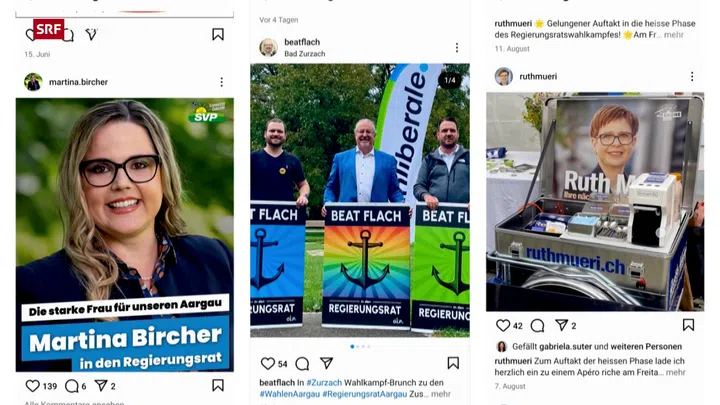Image resolution: width=720 pixels, height=405 pixels.
Task: Open the #Zurzach hashtag
Action: 324,382
